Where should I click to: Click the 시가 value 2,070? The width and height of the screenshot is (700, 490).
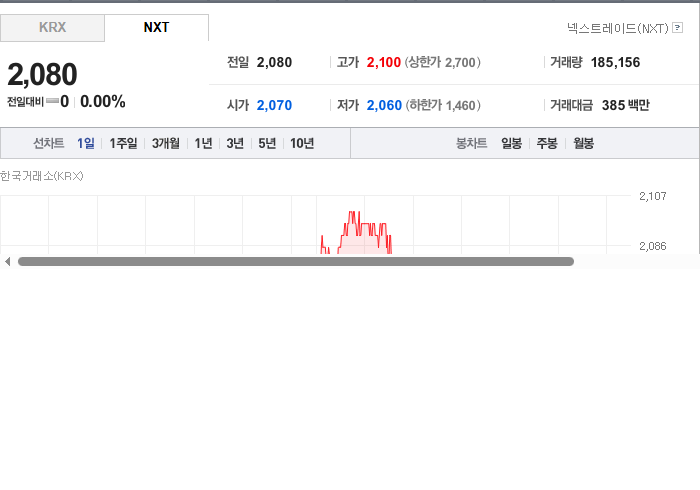(x=274, y=105)
